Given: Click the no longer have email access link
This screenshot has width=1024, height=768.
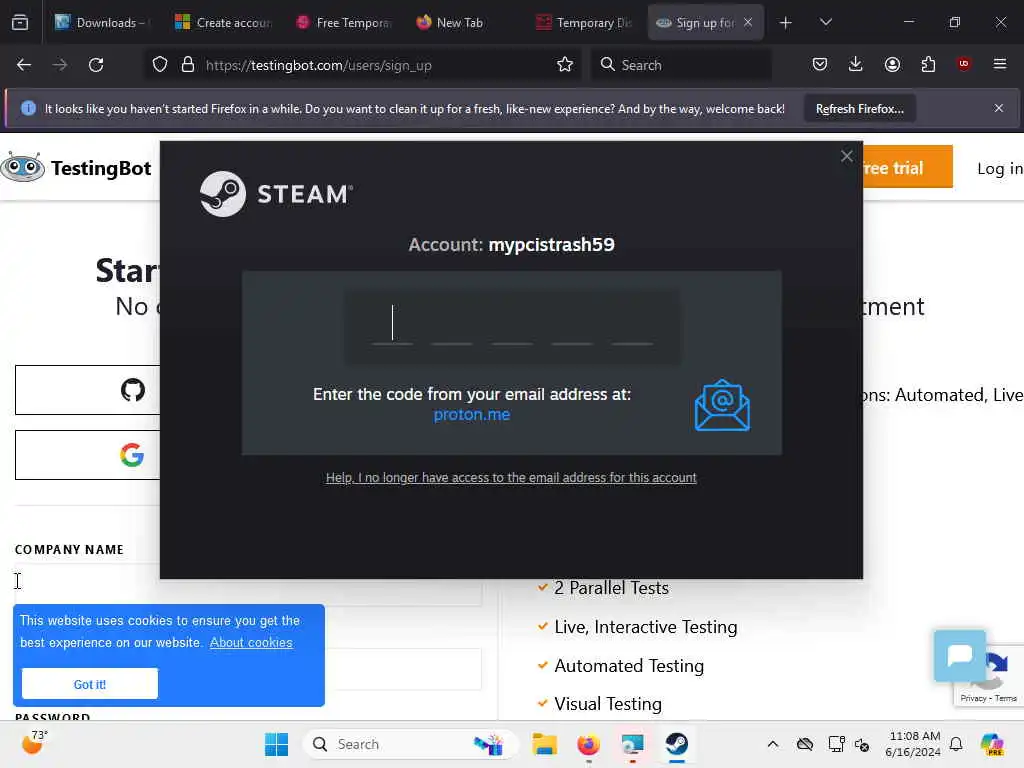Looking at the screenshot, I should click(x=511, y=477).
